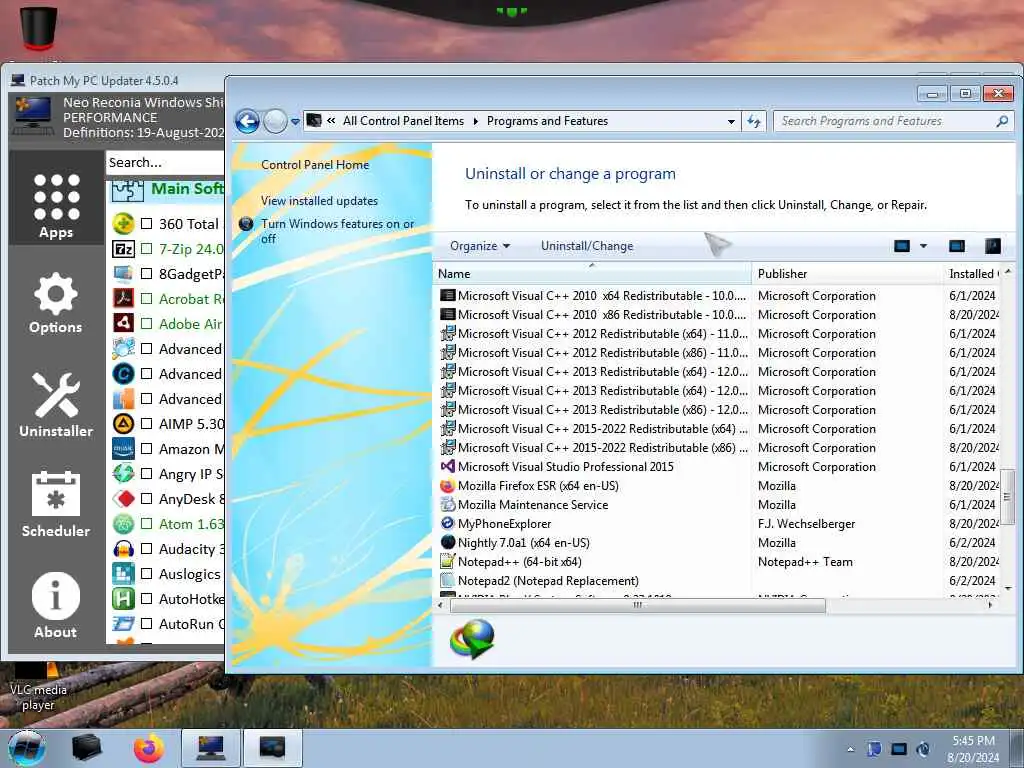Click the AIMP app icon
Screen dimensions: 1024x768
point(123,424)
